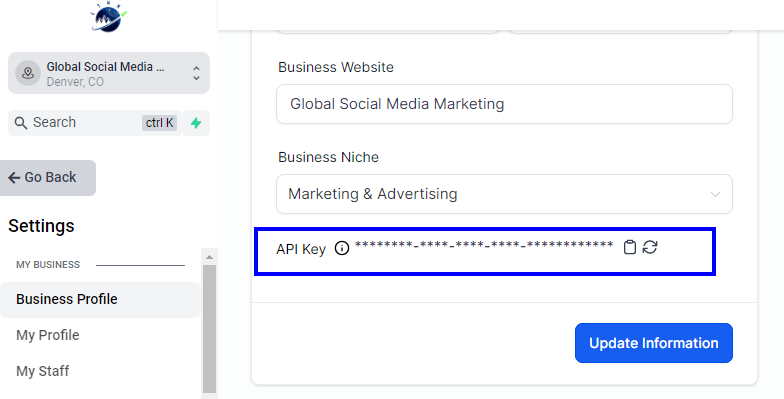
Task: Click the planet logo at top
Action: click(108, 16)
